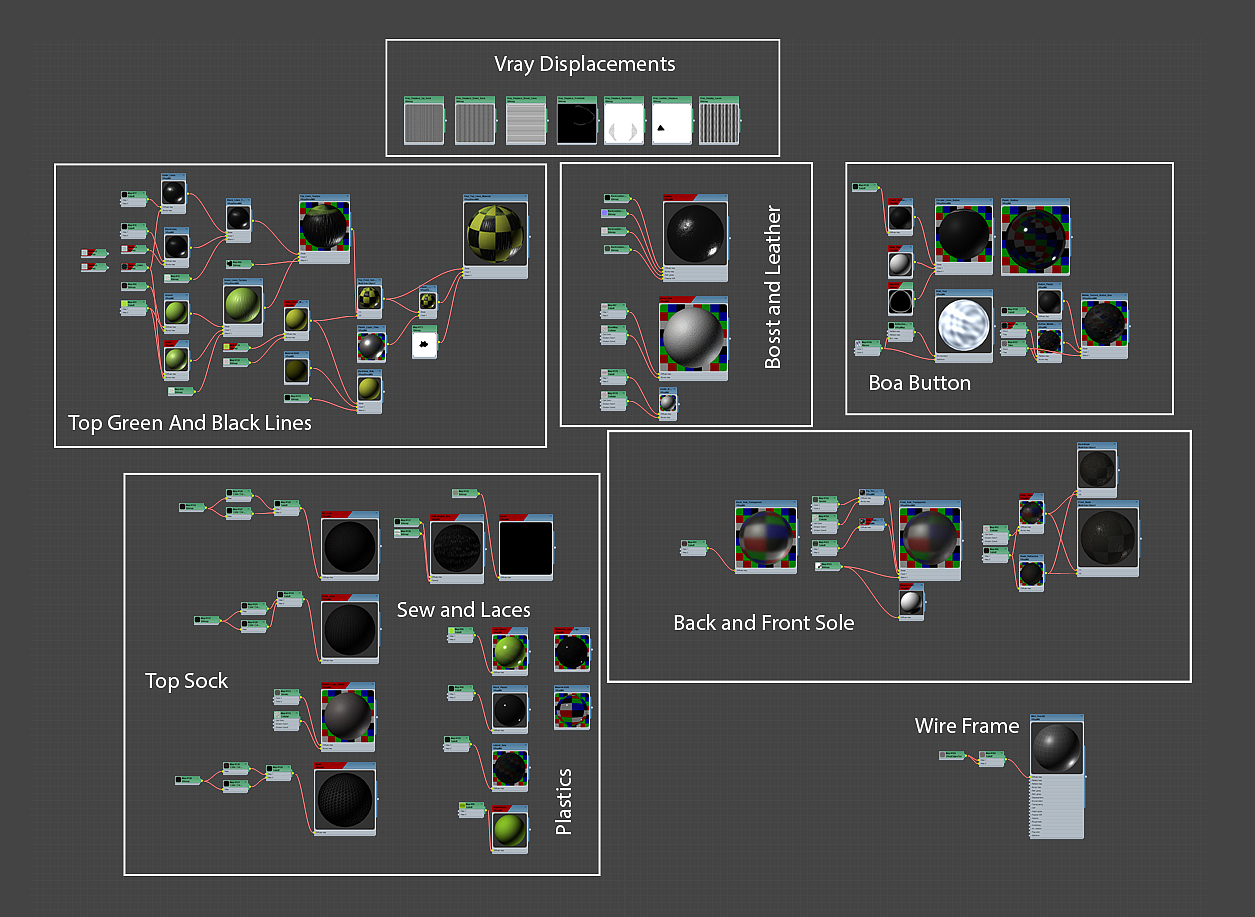Select the small white sphere node in Boa Button

(900, 262)
